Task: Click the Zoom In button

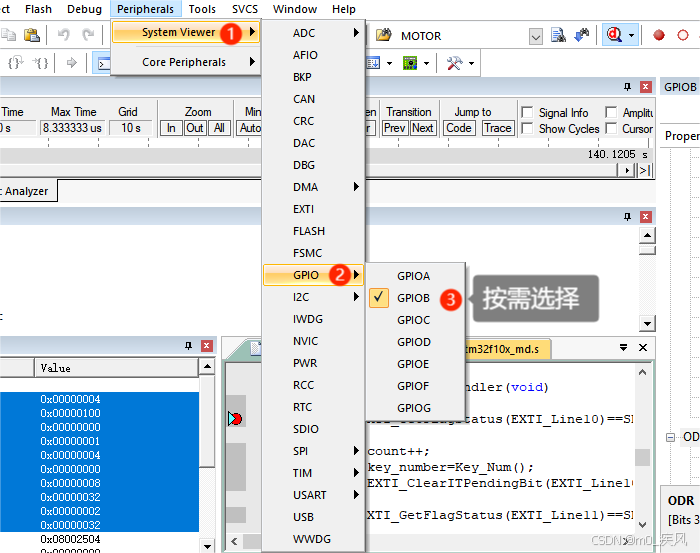Action: 171,128
